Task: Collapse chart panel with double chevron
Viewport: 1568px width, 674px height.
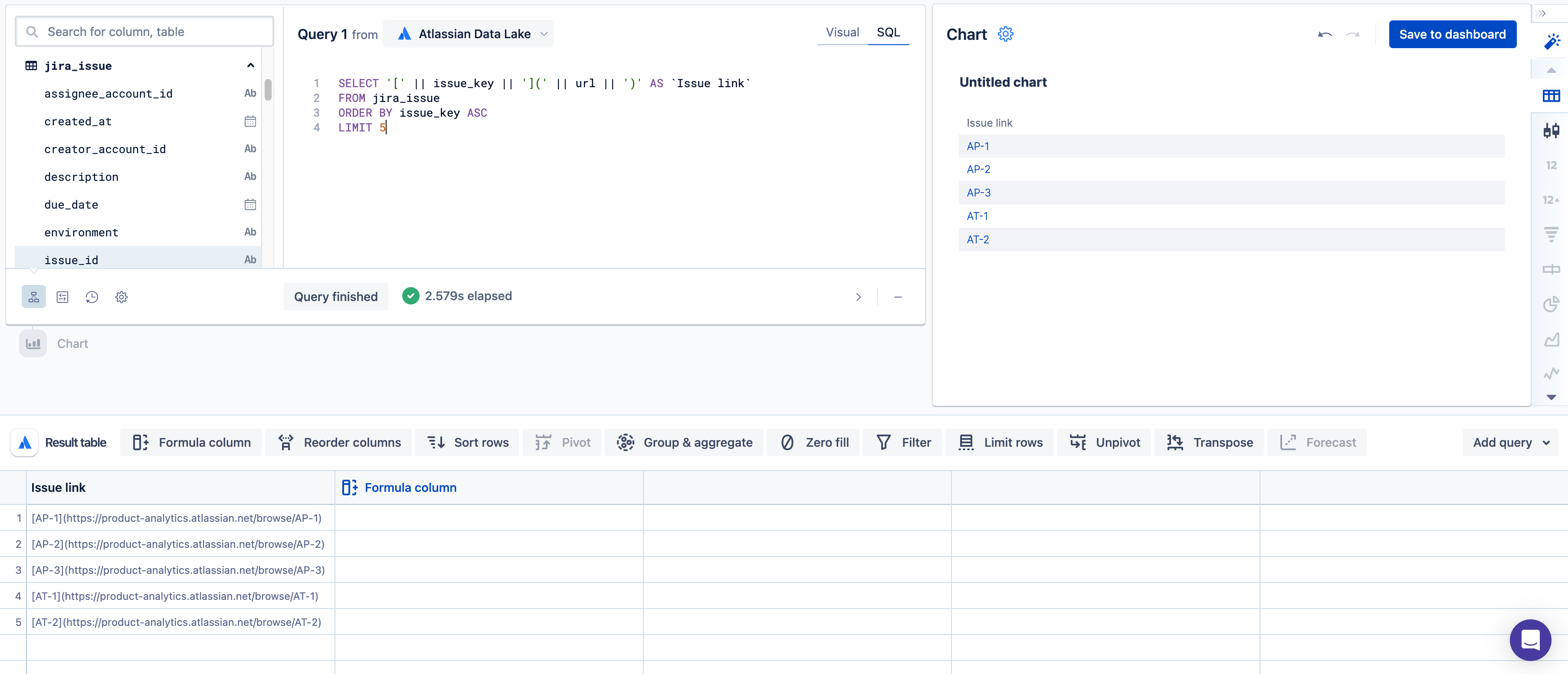Action: point(1541,13)
